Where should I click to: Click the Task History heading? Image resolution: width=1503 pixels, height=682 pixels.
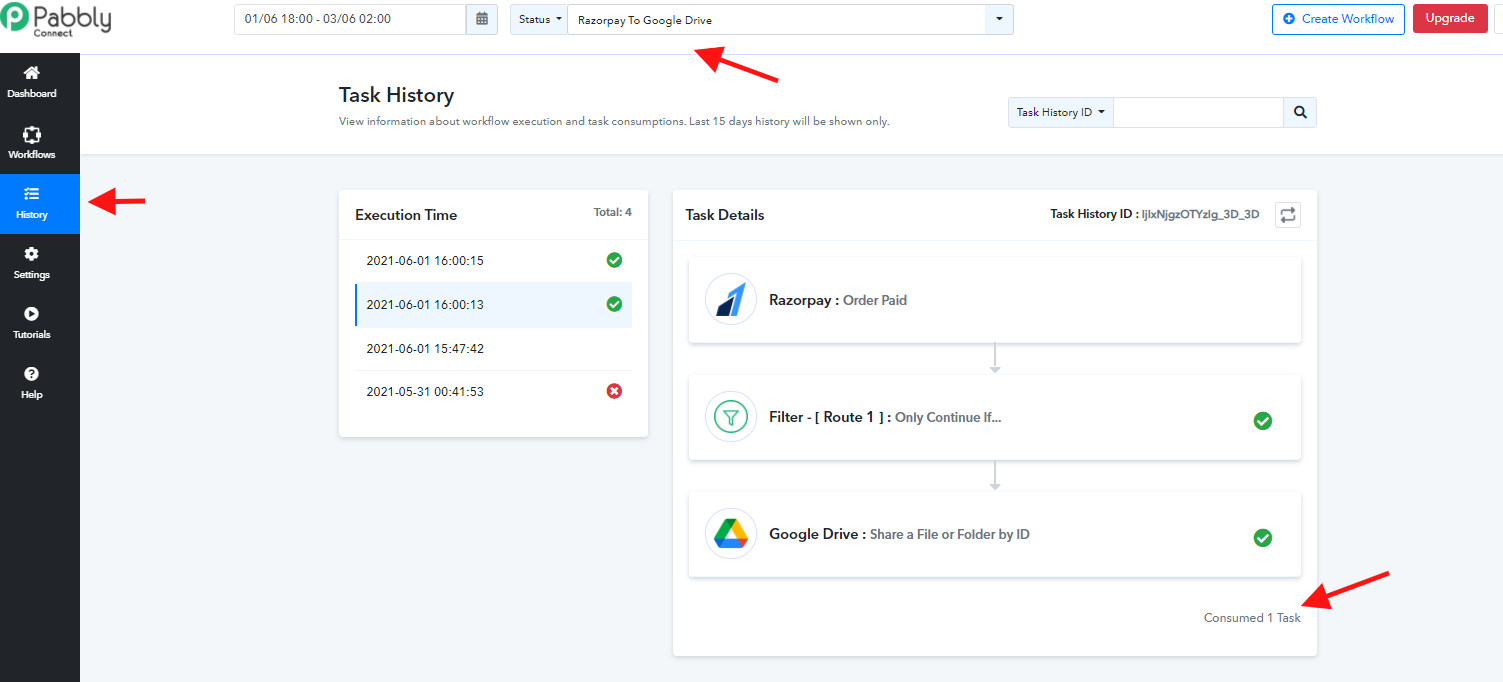pyautogui.click(x=396, y=95)
